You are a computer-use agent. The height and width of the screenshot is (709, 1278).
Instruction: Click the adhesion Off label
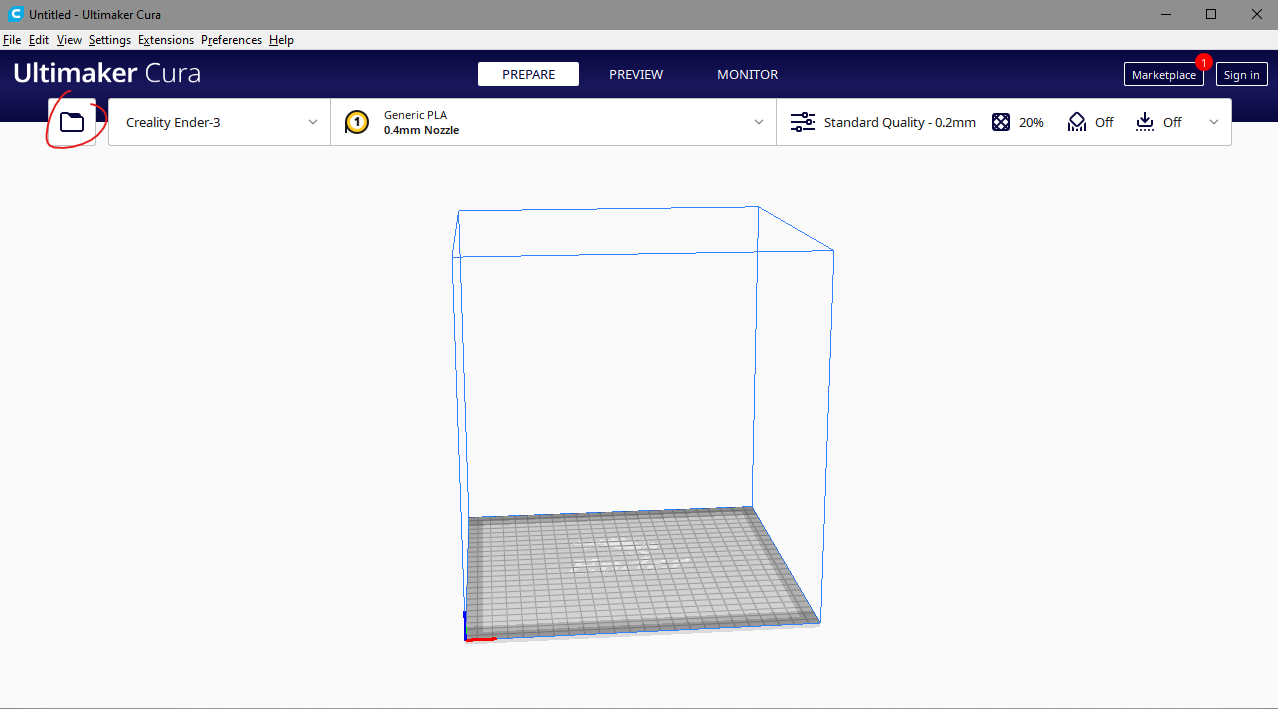pos(1172,122)
